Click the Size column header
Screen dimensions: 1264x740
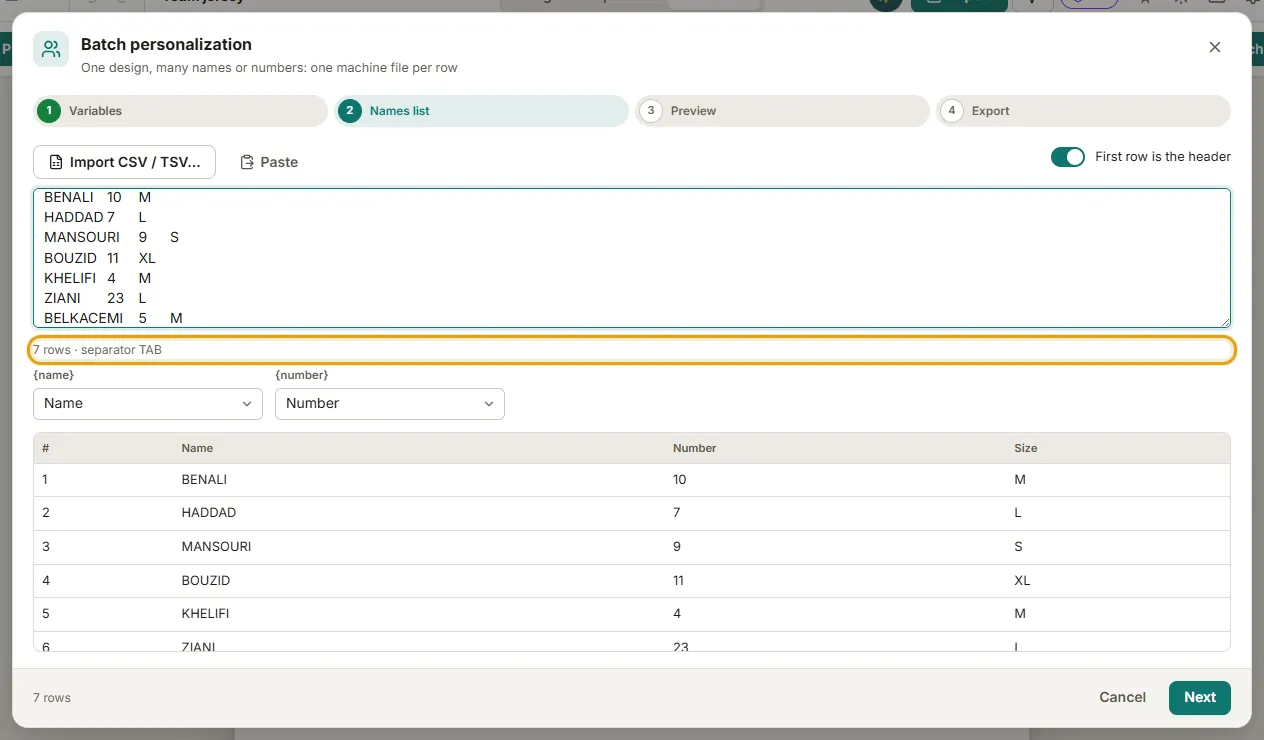pos(1025,448)
